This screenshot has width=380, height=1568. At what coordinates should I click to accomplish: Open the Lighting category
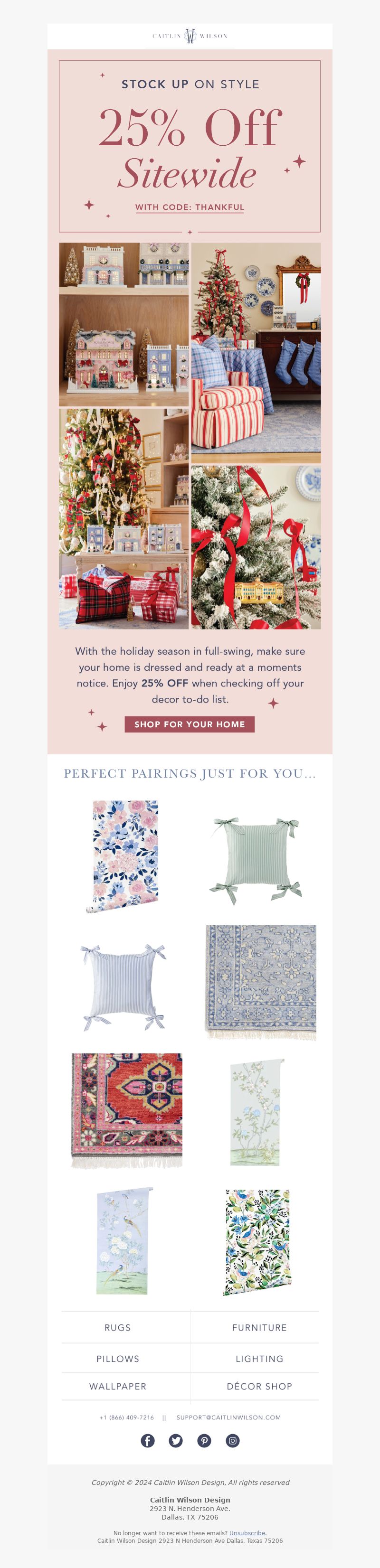(259, 1358)
